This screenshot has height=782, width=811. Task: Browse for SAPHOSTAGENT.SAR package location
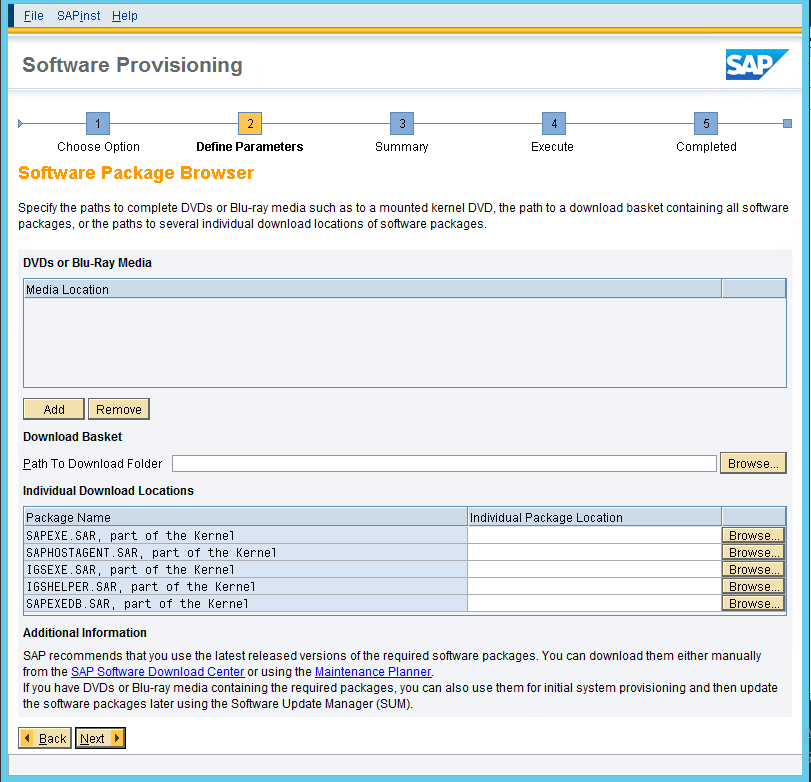(753, 552)
